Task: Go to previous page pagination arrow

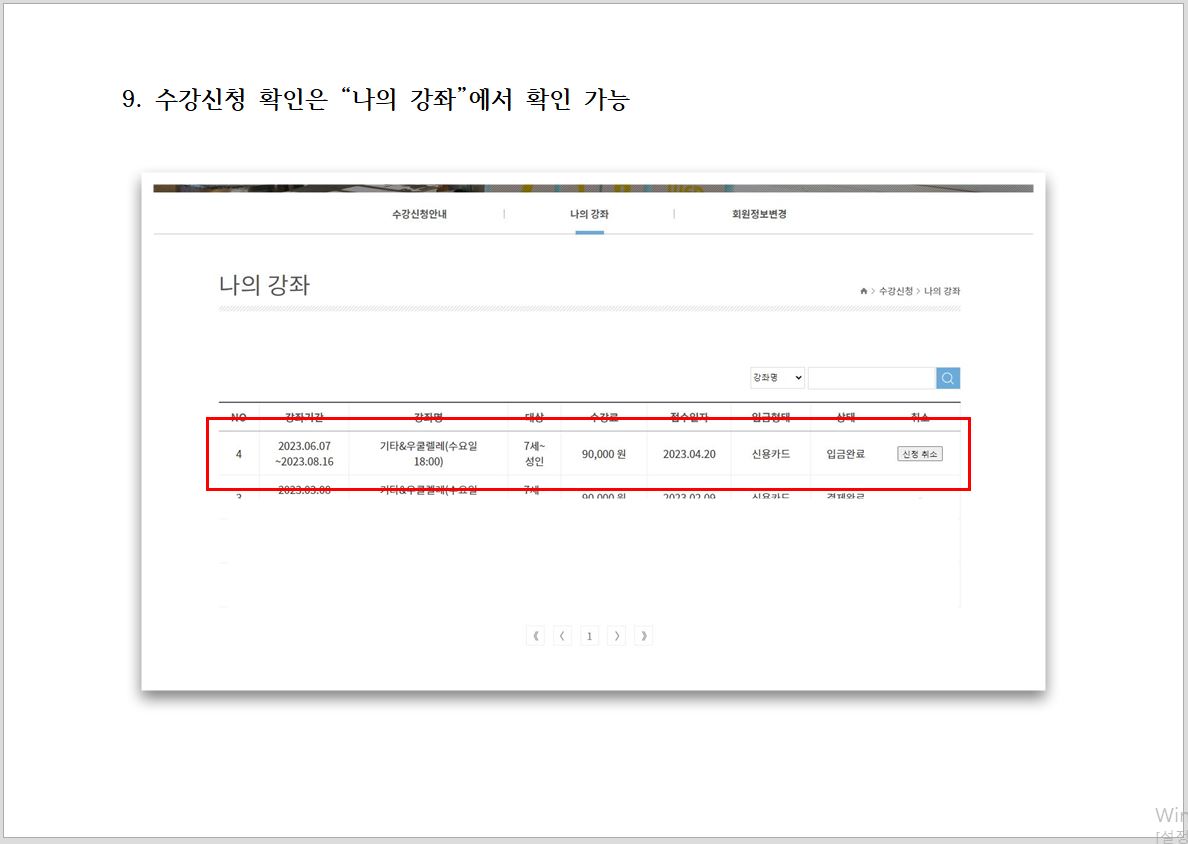Action: click(562, 636)
